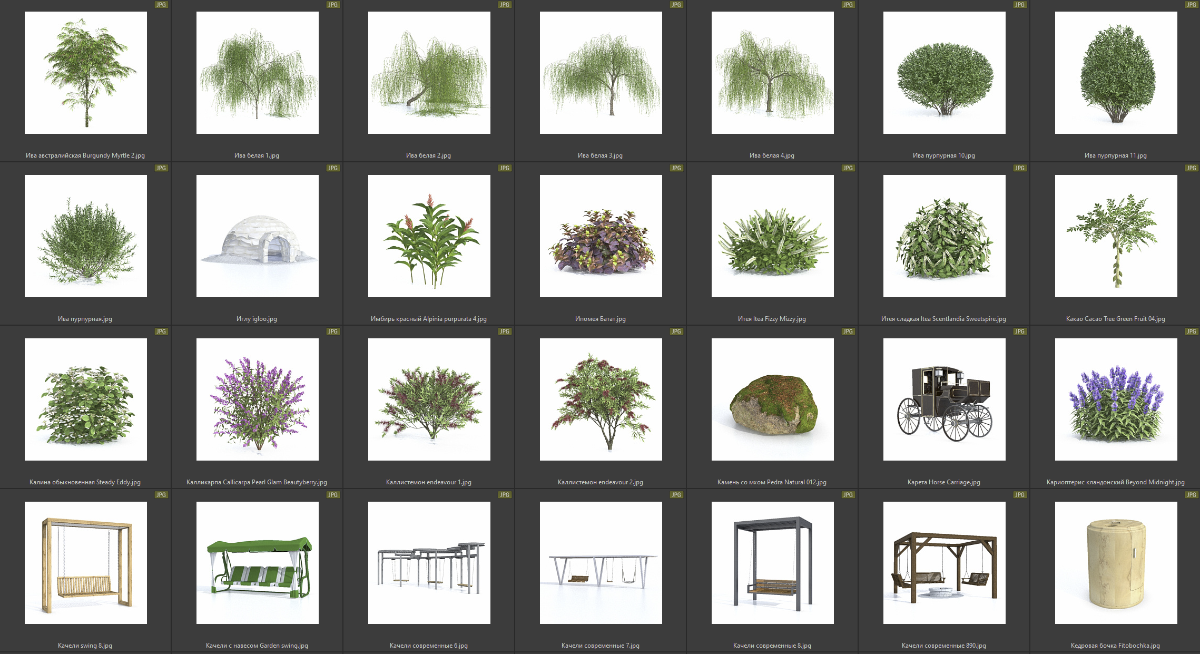Select the Cacao Tree Green Fruit thumbnail
1200x654 pixels.
[x=1115, y=236]
